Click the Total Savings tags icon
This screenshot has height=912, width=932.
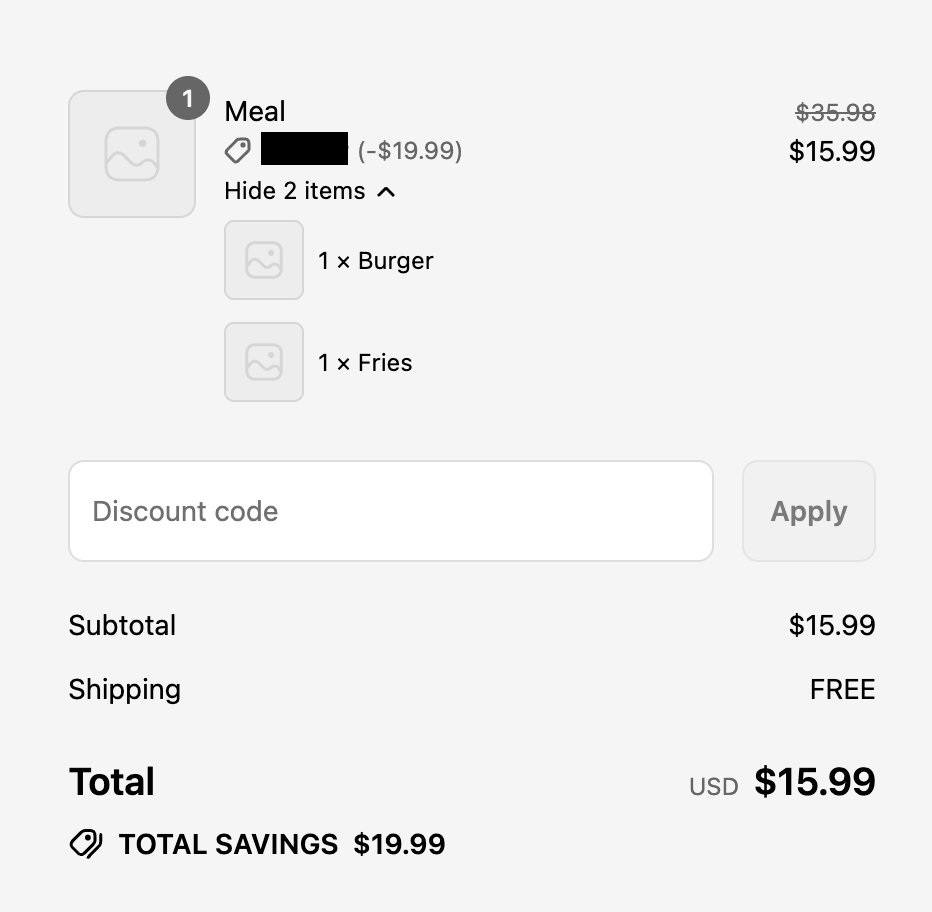tap(86, 844)
